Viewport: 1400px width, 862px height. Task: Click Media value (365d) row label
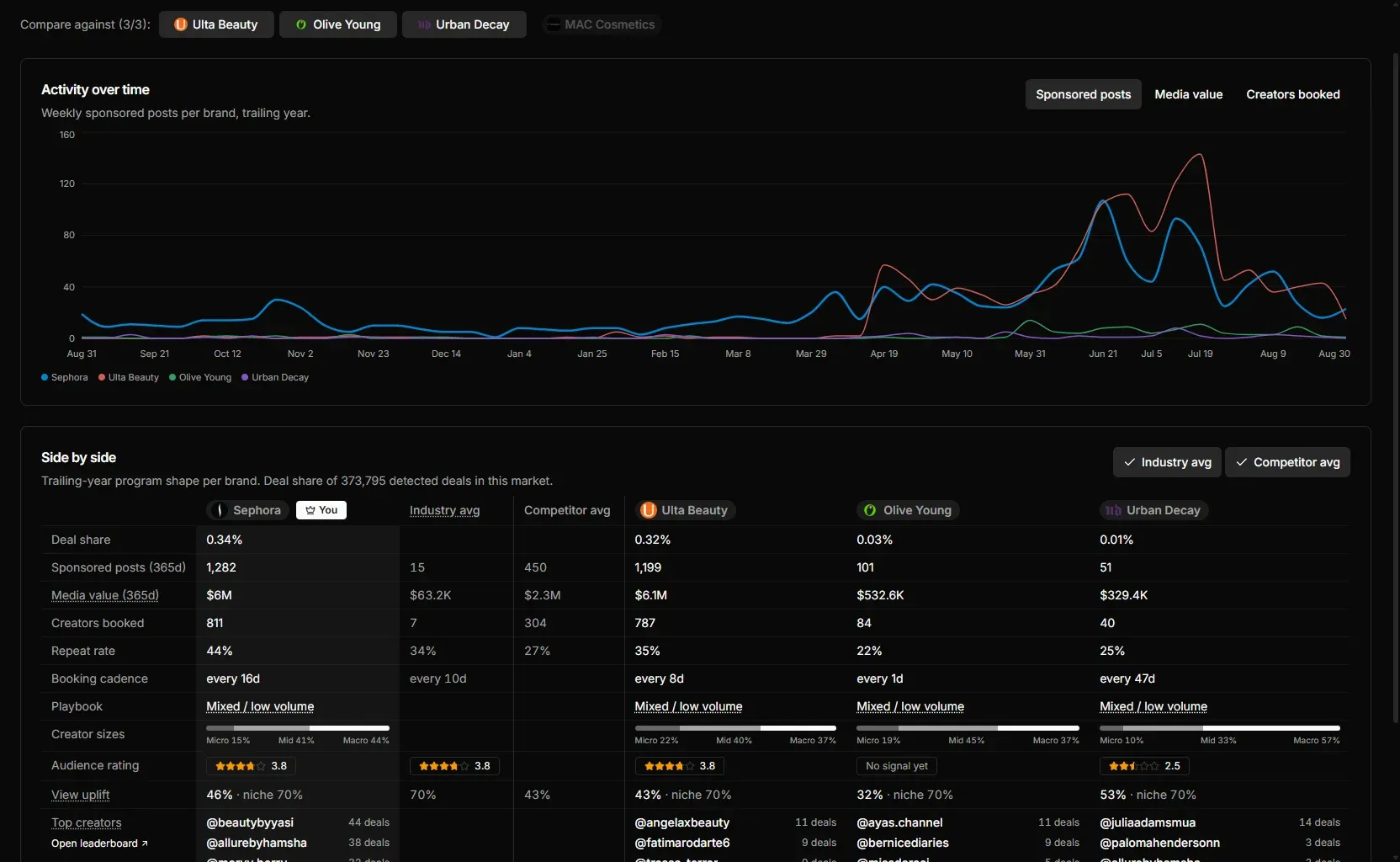(104, 595)
